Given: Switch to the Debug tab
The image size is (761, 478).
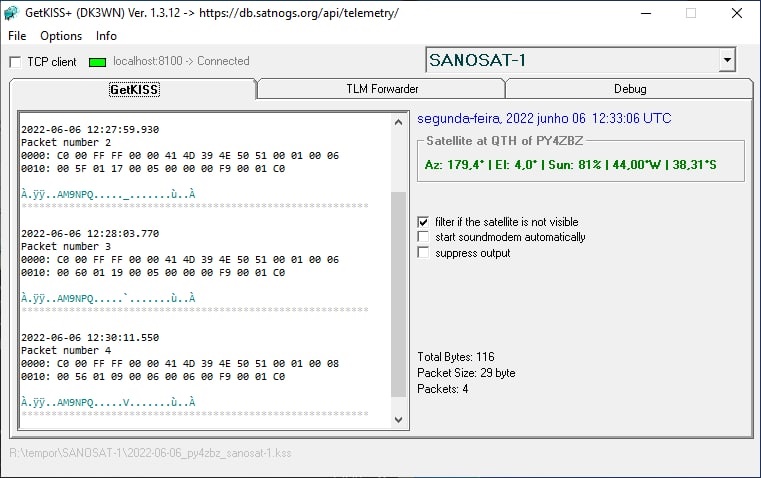Looking at the screenshot, I should tap(629, 89).
